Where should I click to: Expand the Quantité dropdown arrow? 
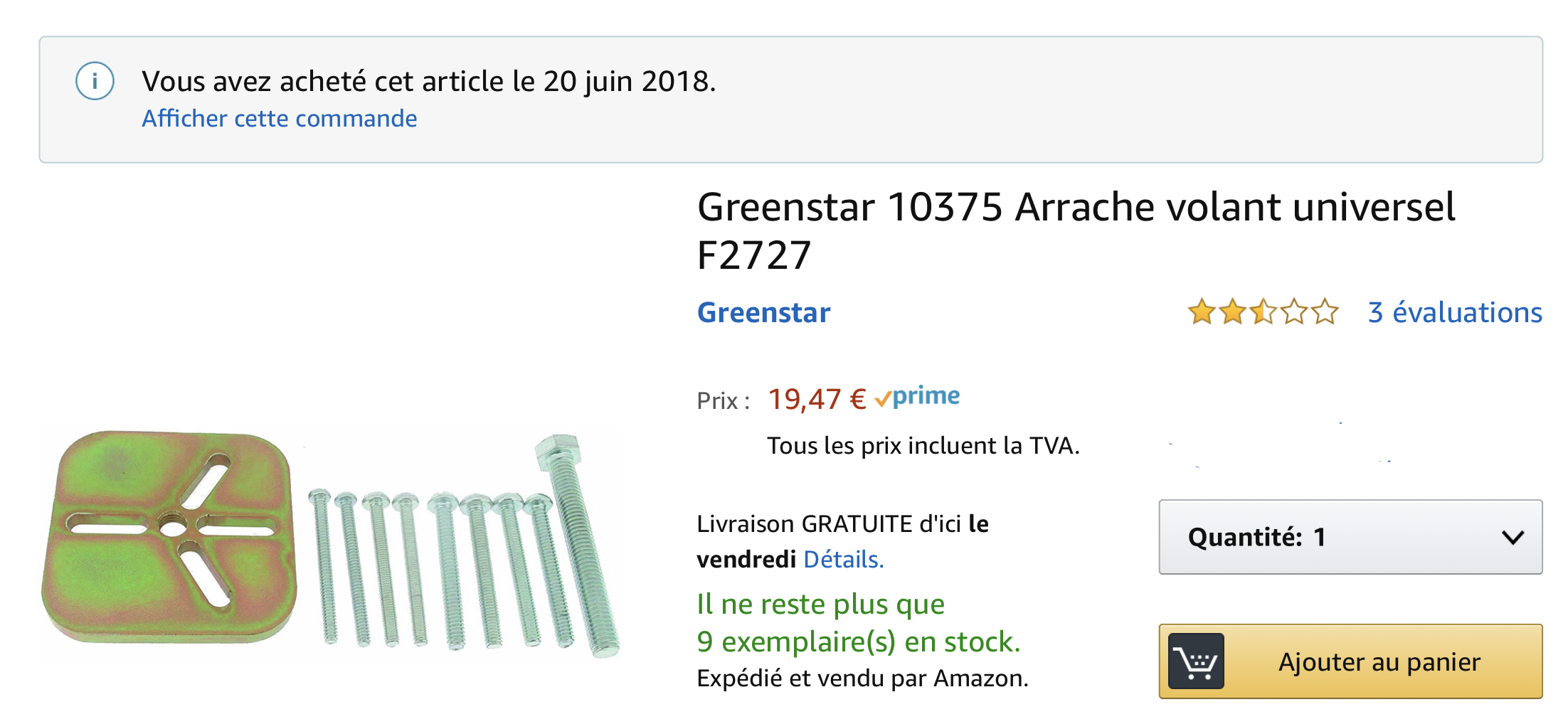1513,537
